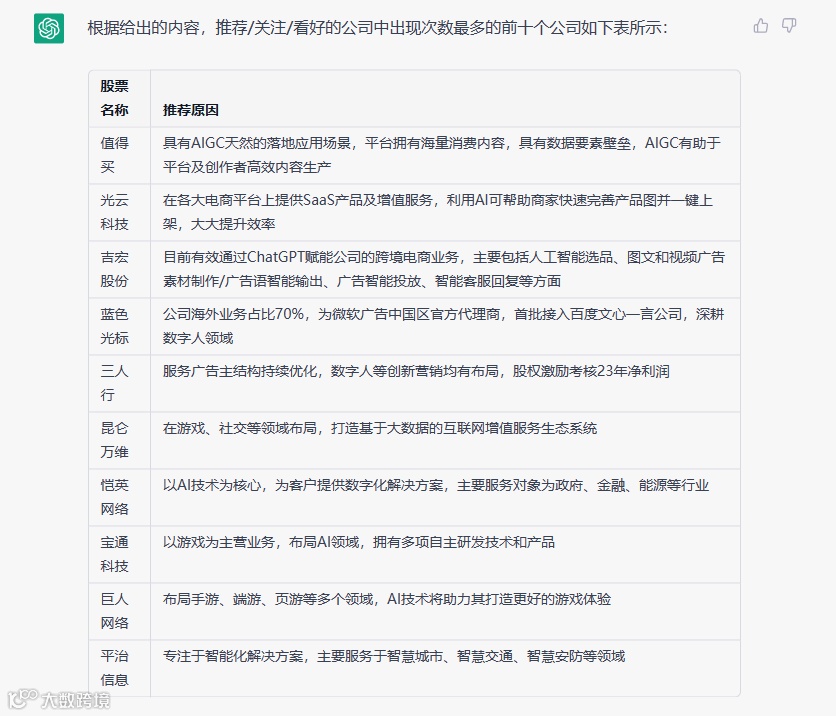Click the intro sentence starting 根据给出的内容
The width and height of the screenshot is (836, 716).
click(377, 27)
